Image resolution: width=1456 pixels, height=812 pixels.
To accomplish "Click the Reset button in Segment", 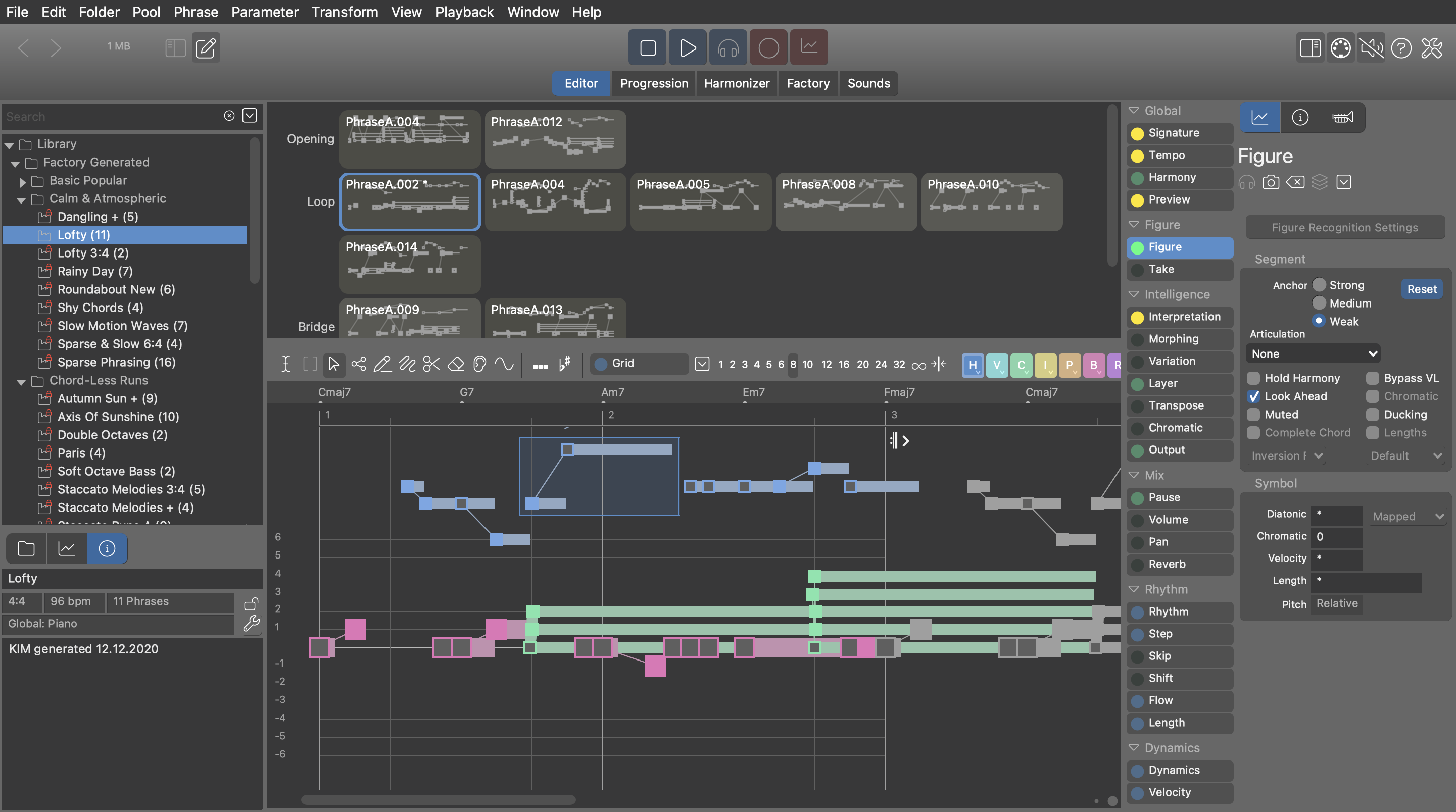I will coord(1421,289).
